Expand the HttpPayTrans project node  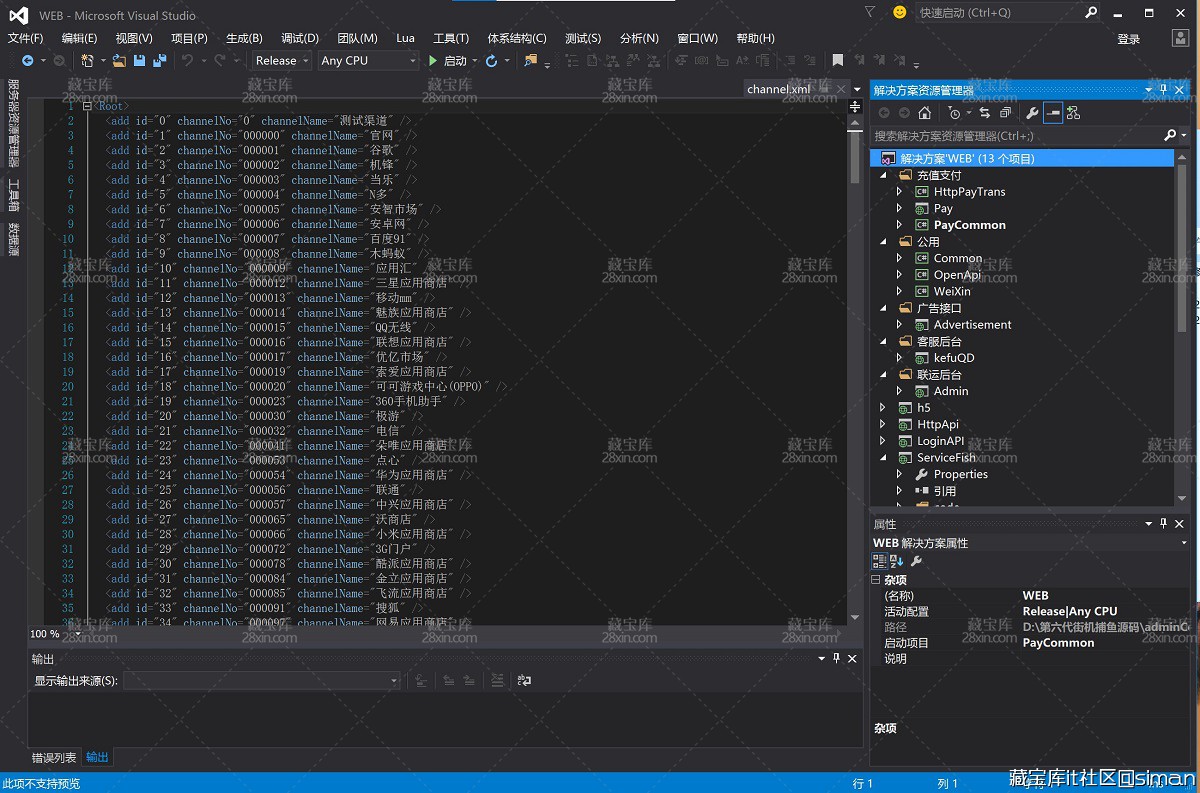[899, 192]
